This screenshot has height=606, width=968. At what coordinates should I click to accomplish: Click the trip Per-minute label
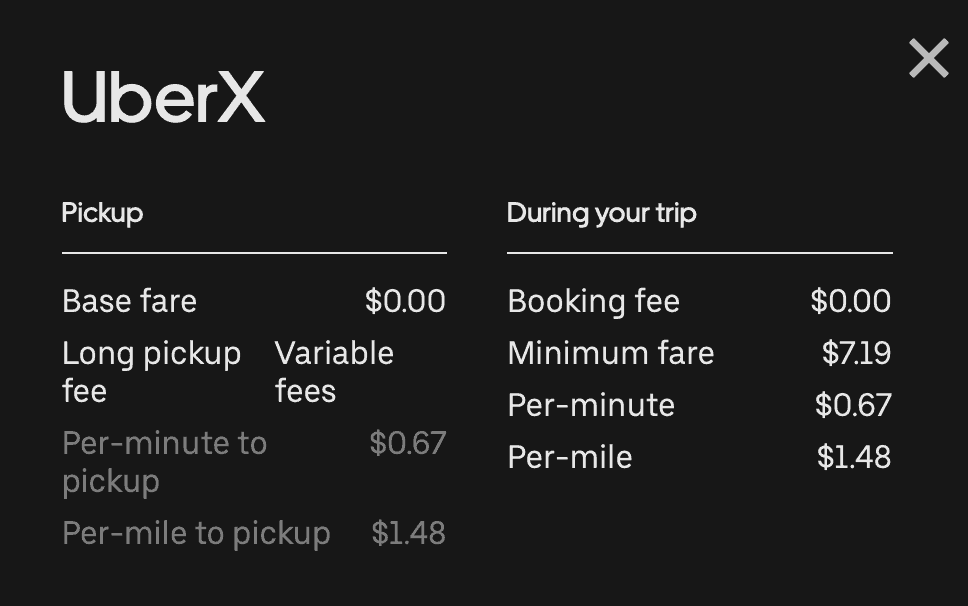click(x=591, y=405)
